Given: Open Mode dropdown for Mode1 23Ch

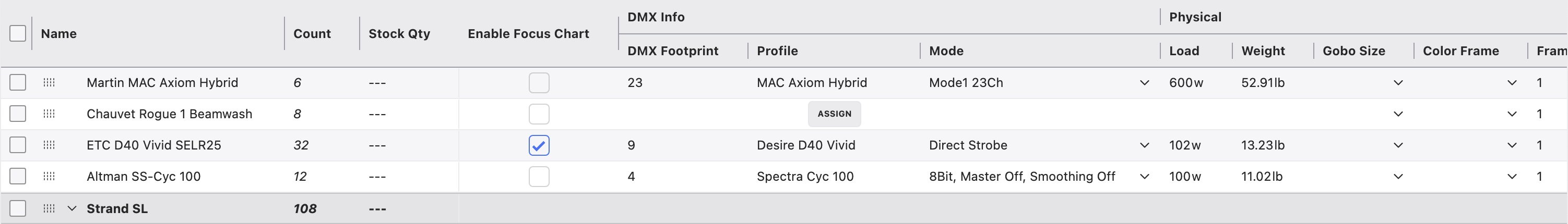Looking at the screenshot, I should pyautogui.click(x=1144, y=82).
